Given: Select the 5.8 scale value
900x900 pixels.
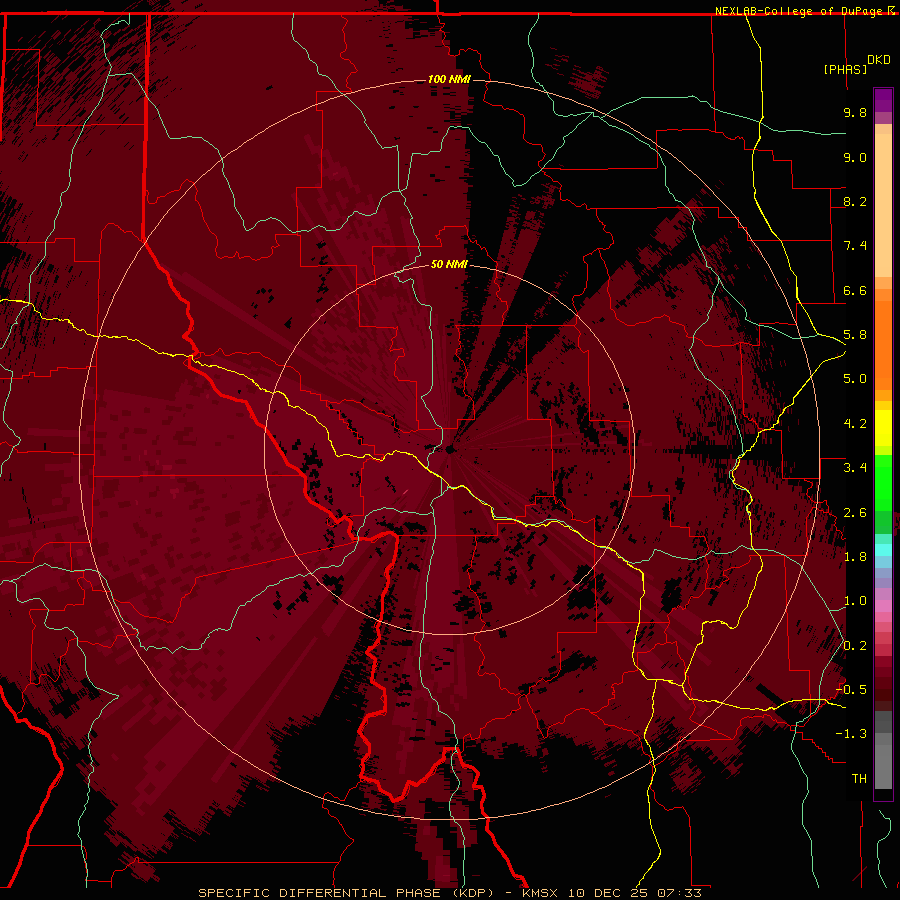Looking at the screenshot, I should [855, 335].
